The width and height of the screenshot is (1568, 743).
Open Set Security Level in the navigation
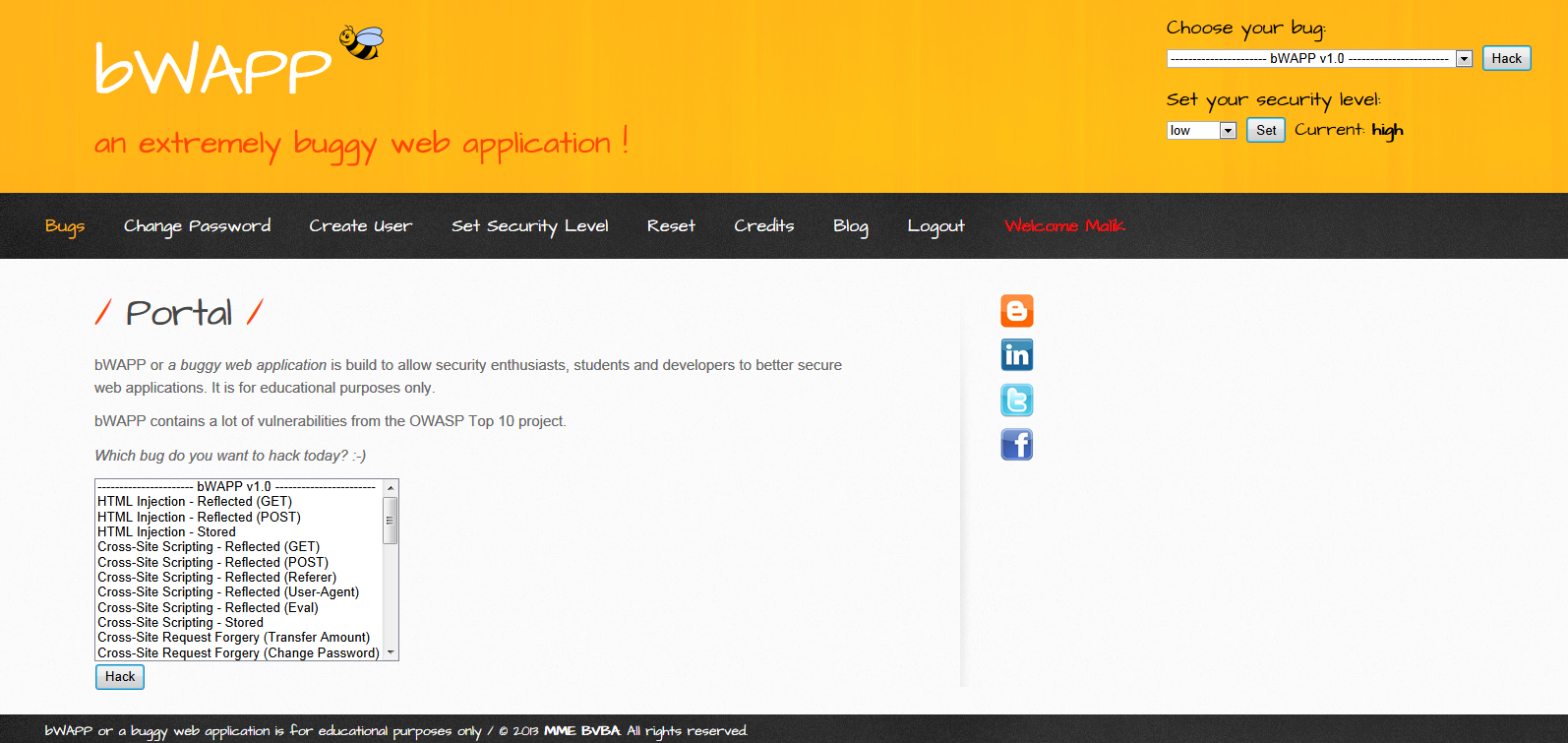[530, 226]
